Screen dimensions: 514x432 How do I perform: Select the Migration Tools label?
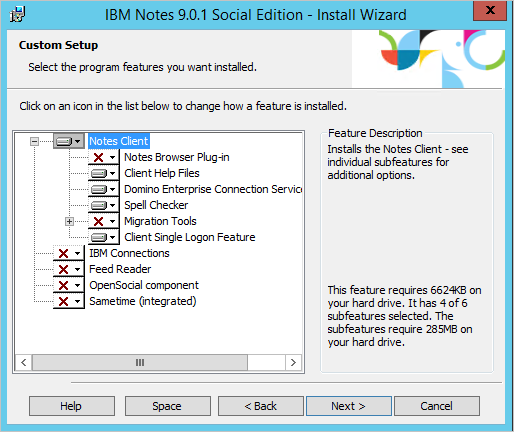point(160,221)
